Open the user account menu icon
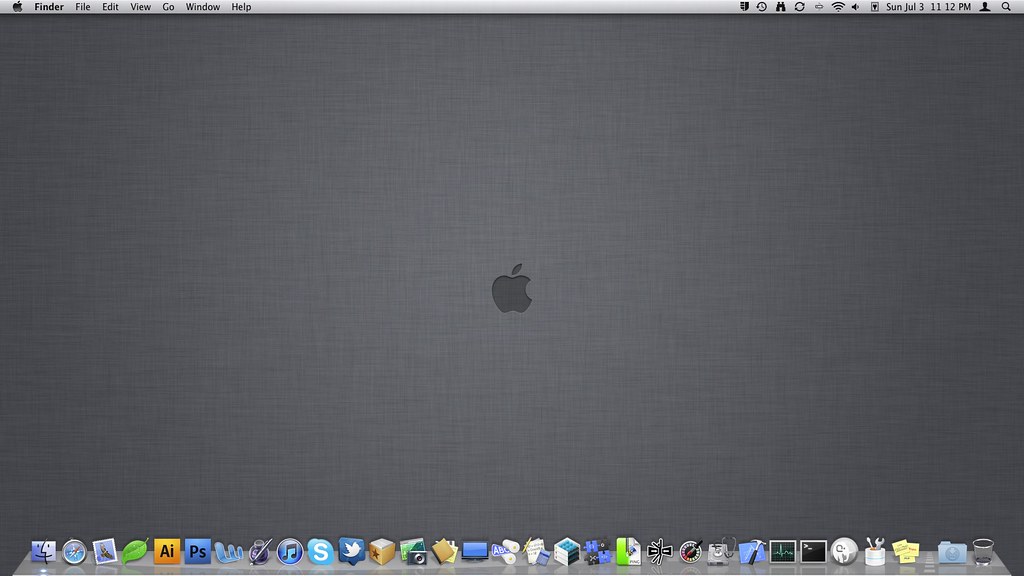 (985, 7)
